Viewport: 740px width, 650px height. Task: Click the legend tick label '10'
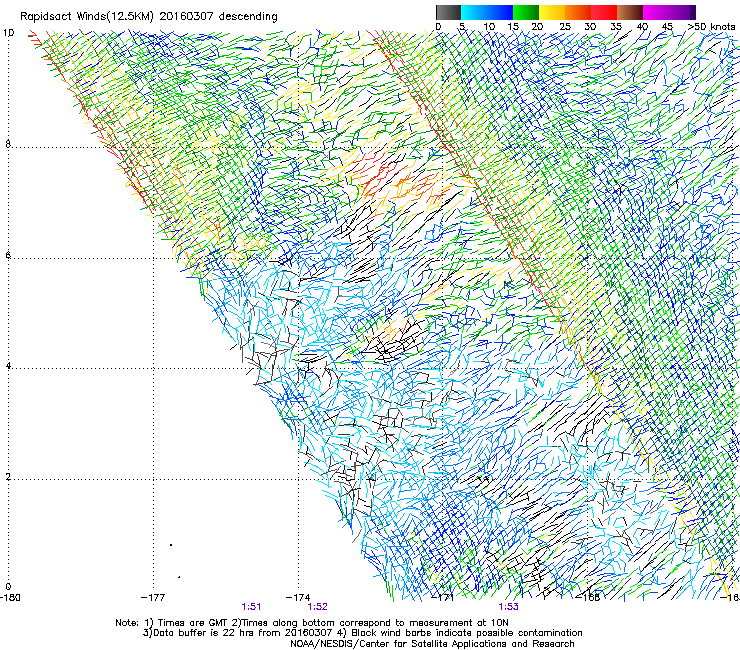click(x=489, y=27)
